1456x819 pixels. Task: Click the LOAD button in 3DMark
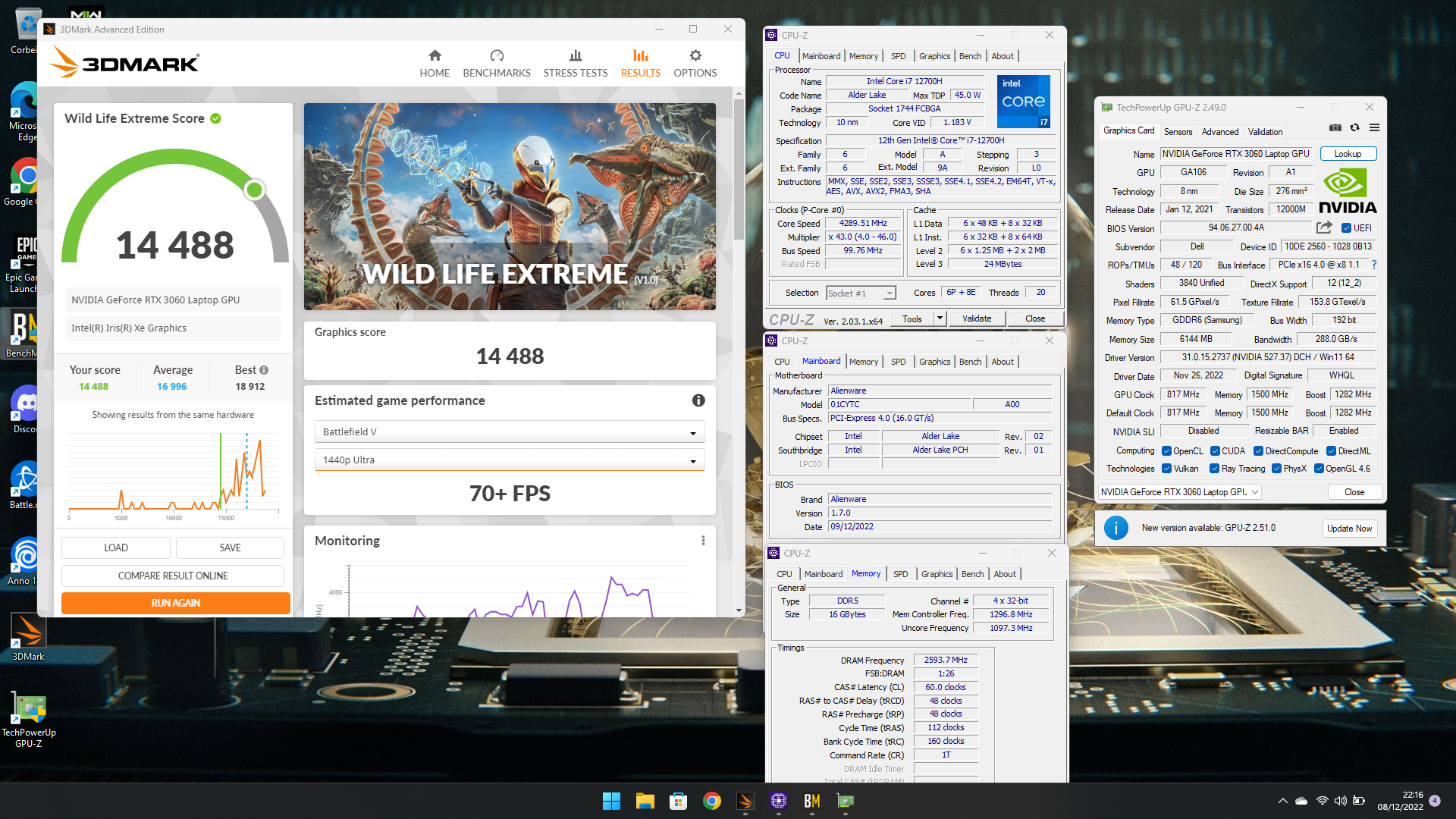[116, 548]
